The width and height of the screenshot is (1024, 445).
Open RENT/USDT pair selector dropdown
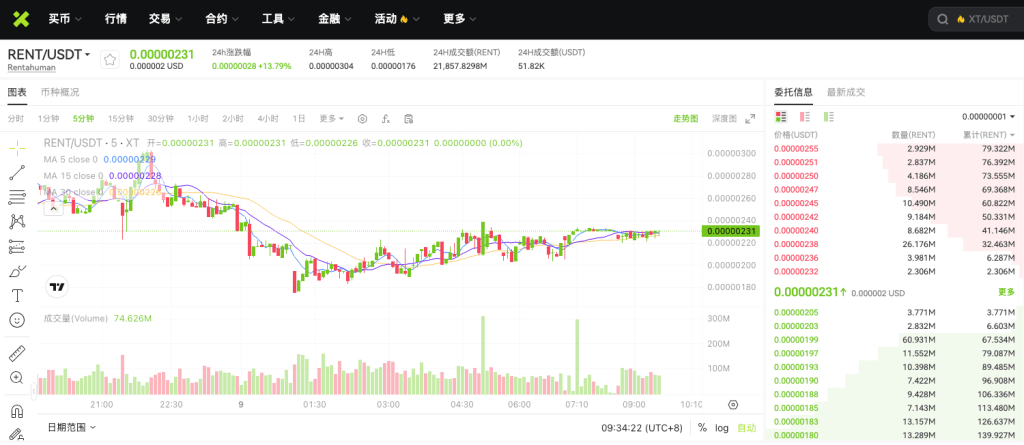tap(49, 54)
